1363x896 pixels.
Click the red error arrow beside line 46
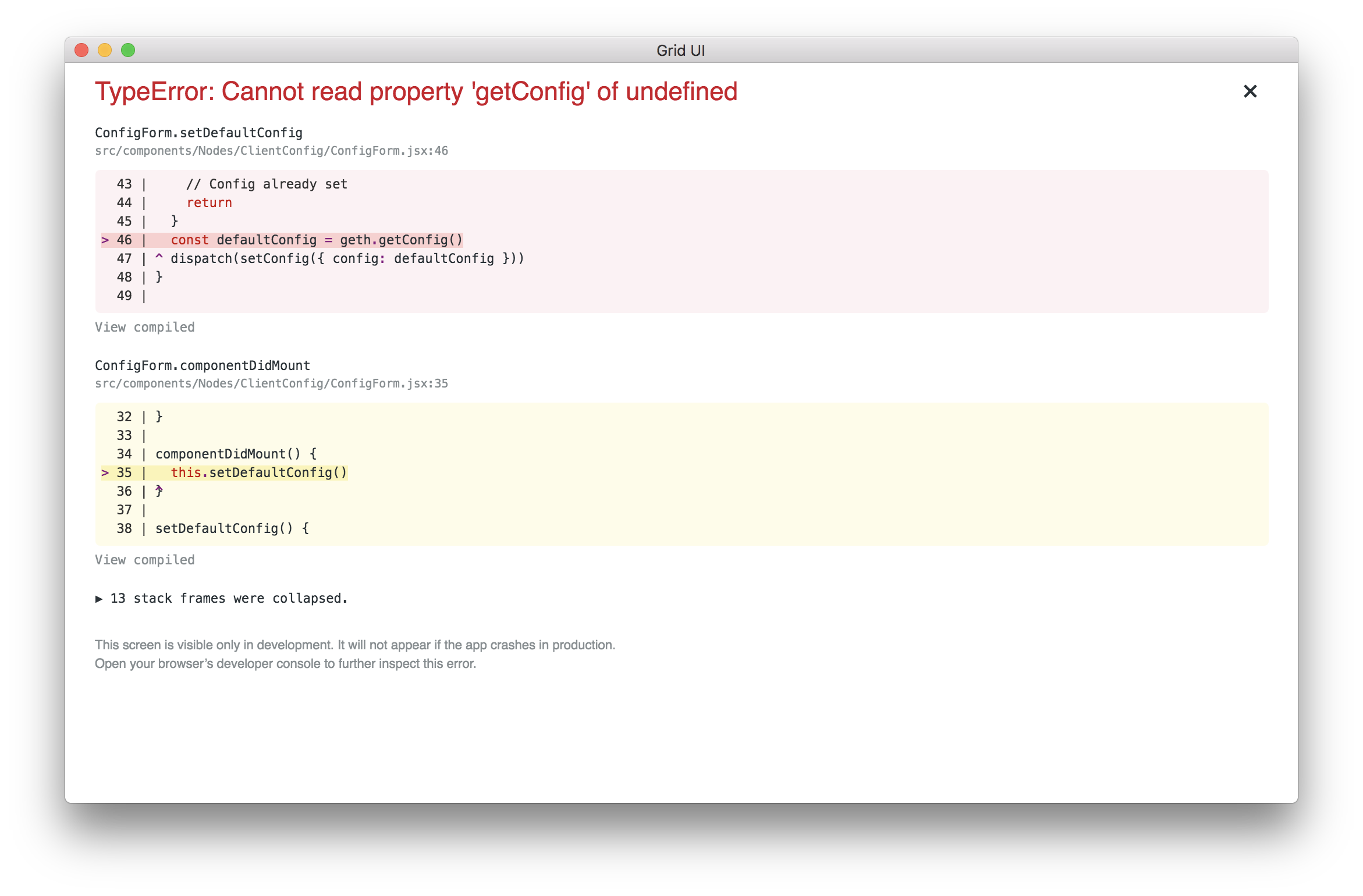(105, 239)
